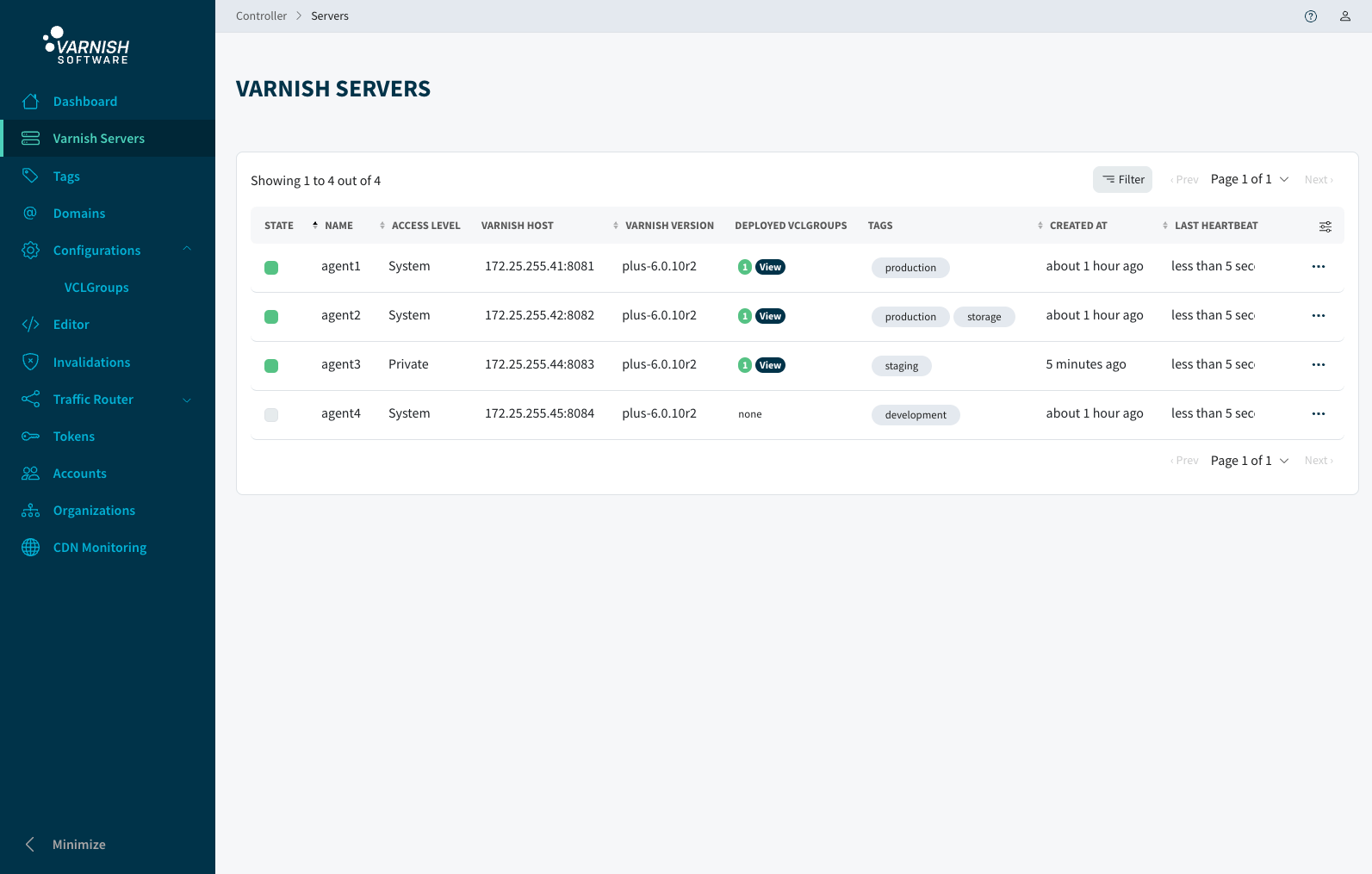This screenshot has width=1372, height=874.
Task: Click agent2 green state indicator
Action: tap(271, 317)
